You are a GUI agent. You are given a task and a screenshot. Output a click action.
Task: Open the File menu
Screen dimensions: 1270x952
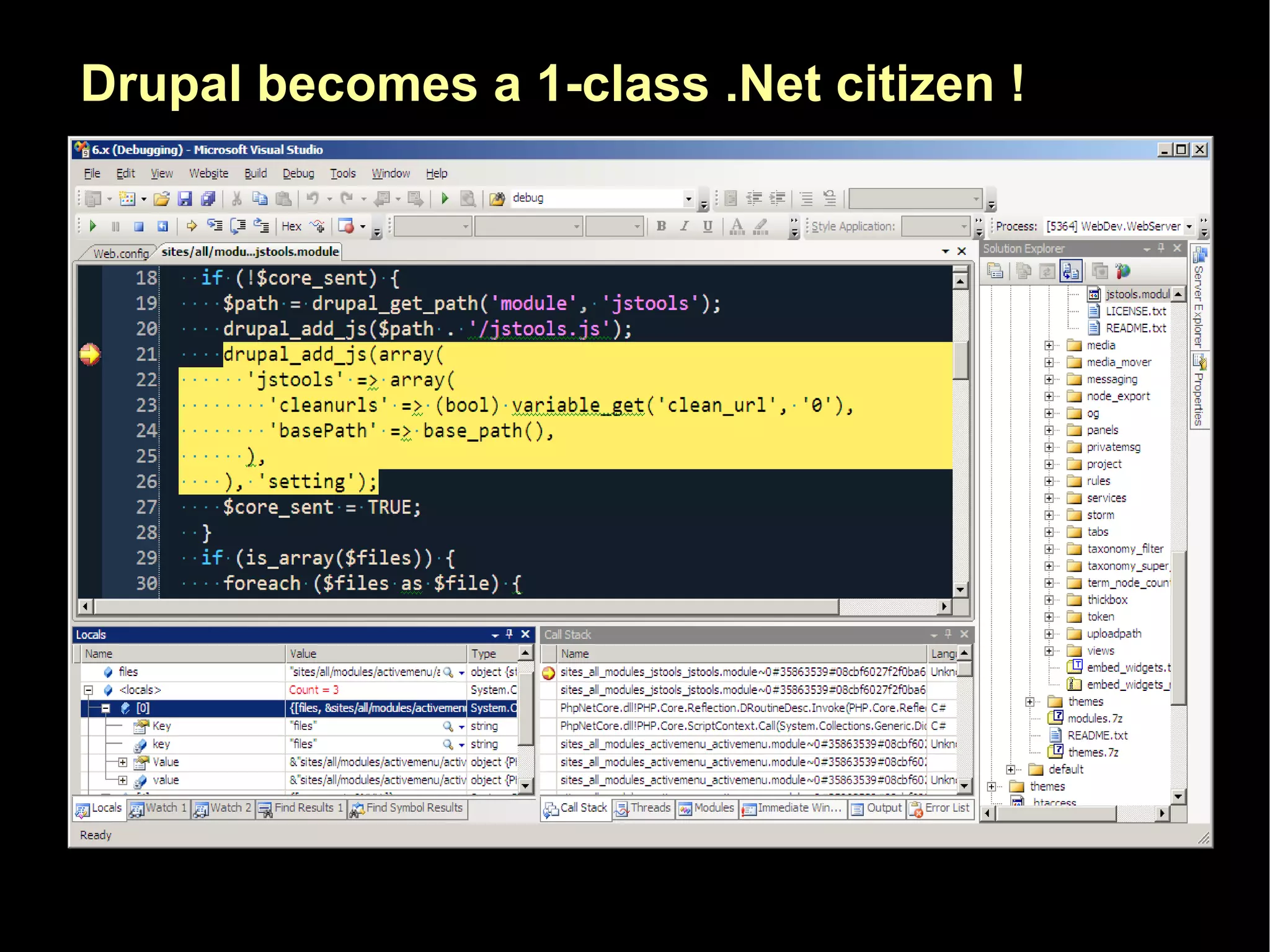coord(92,174)
